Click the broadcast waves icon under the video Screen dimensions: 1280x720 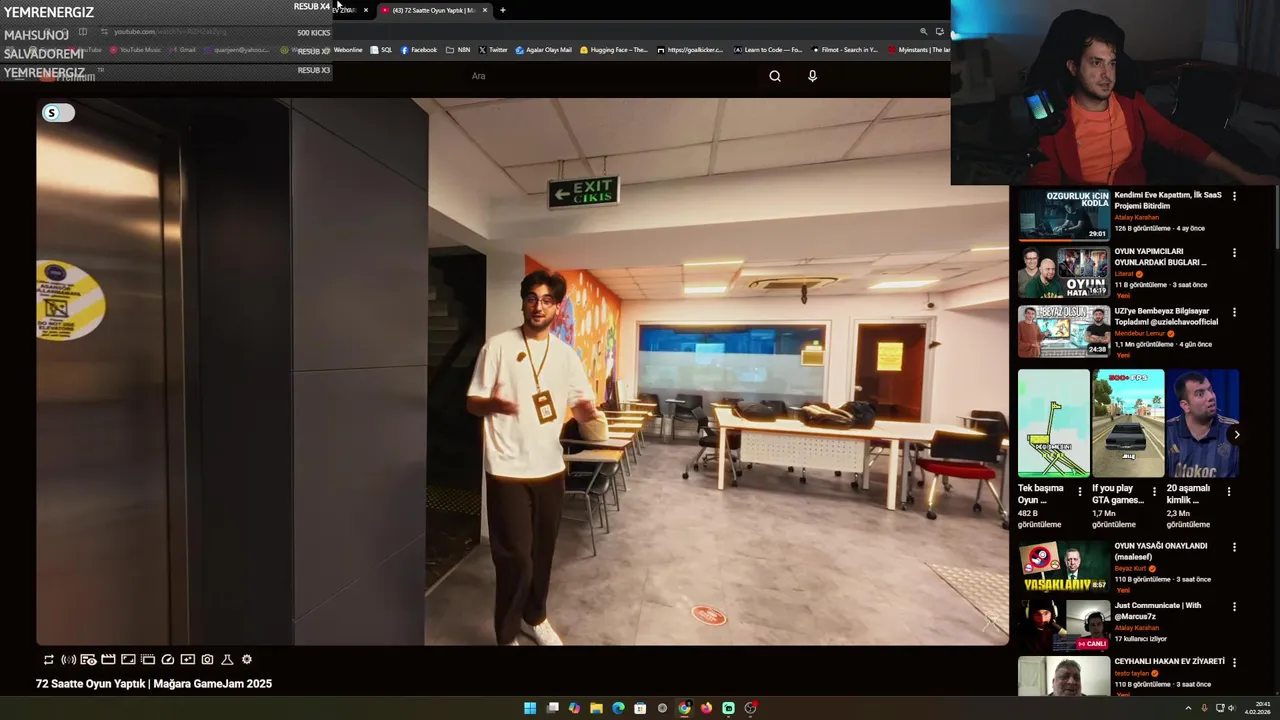pyautogui.click(x=68, y=660)
